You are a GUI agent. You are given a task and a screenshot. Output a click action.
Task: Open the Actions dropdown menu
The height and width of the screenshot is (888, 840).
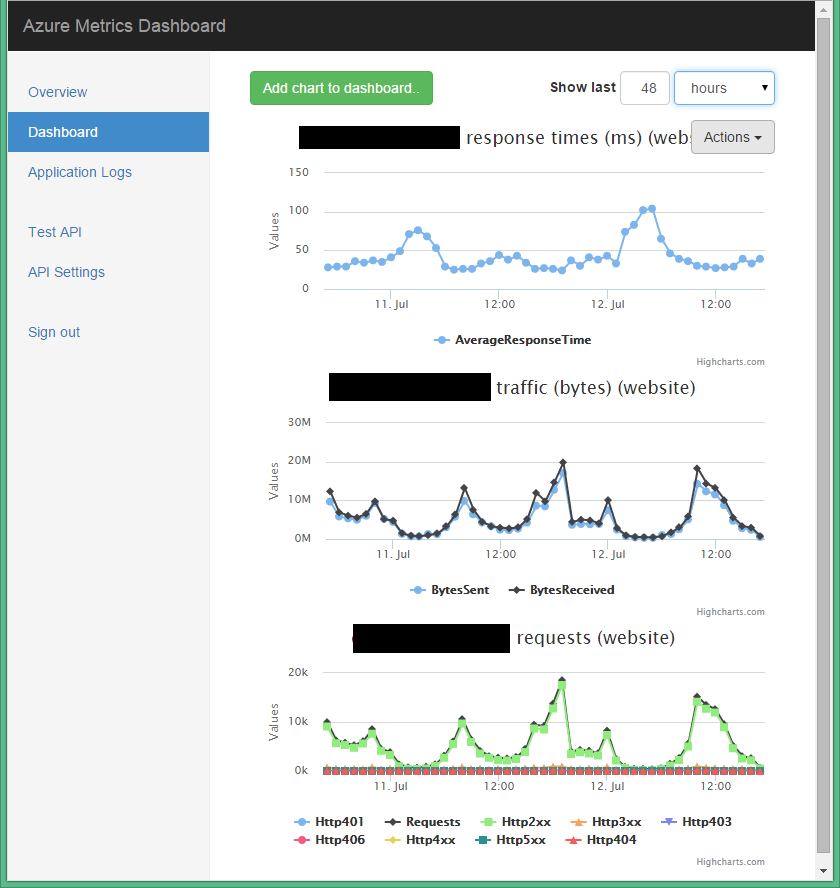732,137
